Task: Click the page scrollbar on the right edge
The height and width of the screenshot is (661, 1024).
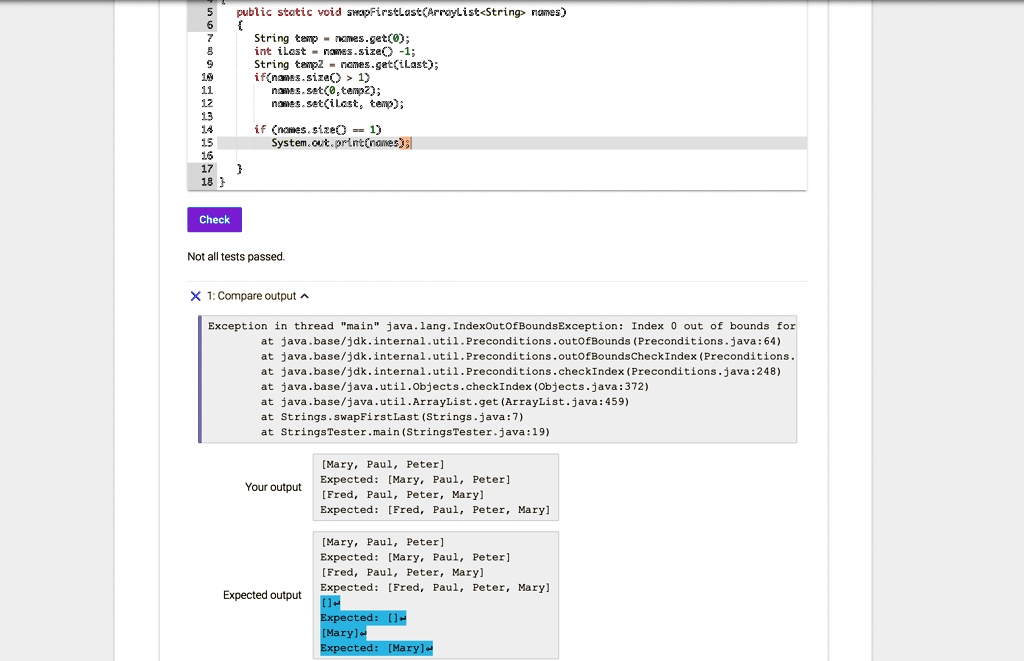Action: click(x=1020, y=330)
